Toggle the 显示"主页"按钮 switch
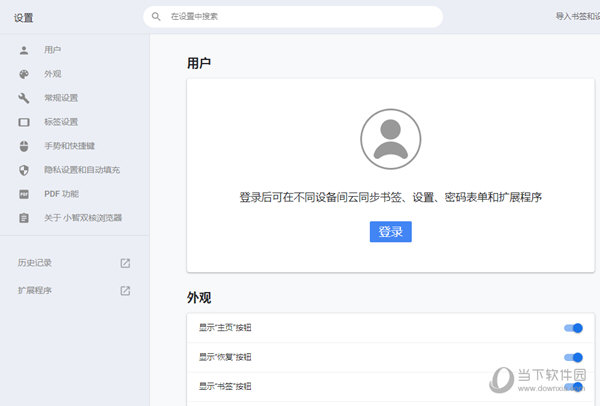This screenshot has width=600, height=406. [x=573, y=327]
